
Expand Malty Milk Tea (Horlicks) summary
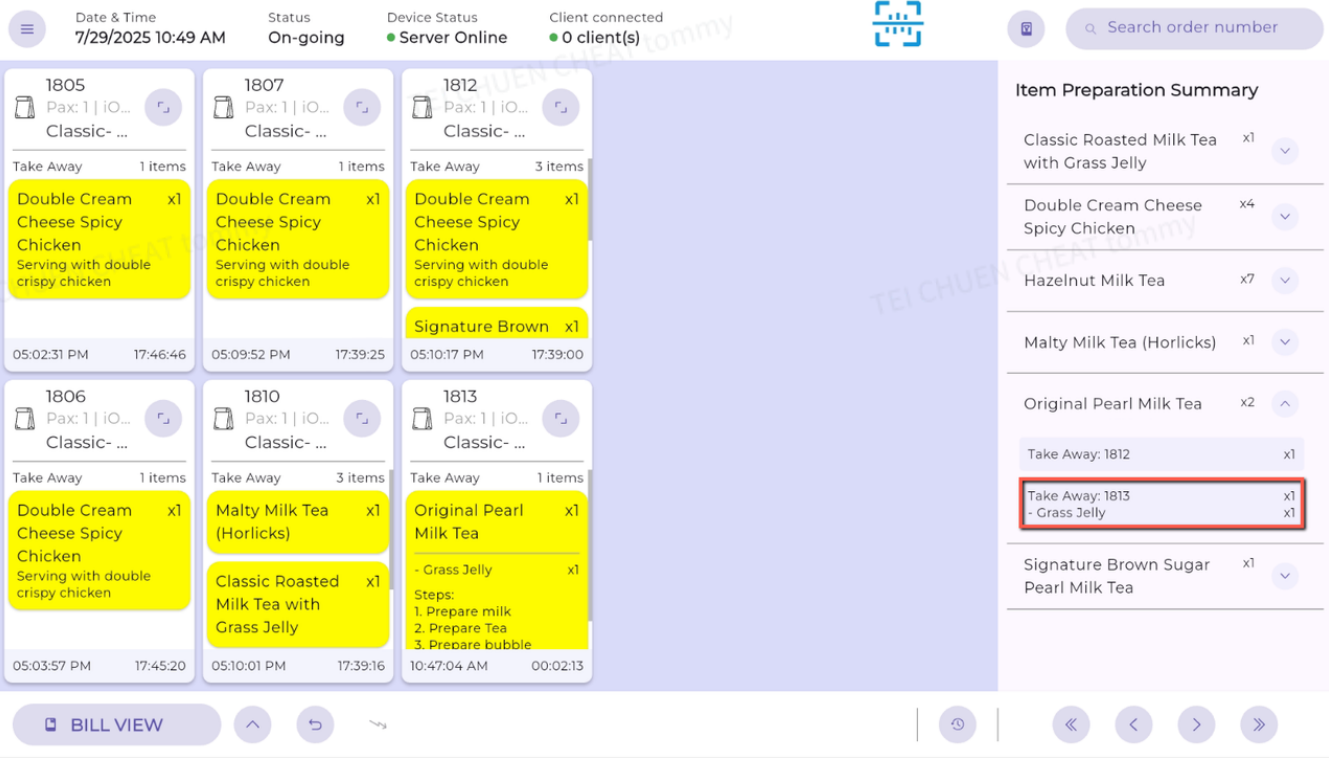(1285, 342)
